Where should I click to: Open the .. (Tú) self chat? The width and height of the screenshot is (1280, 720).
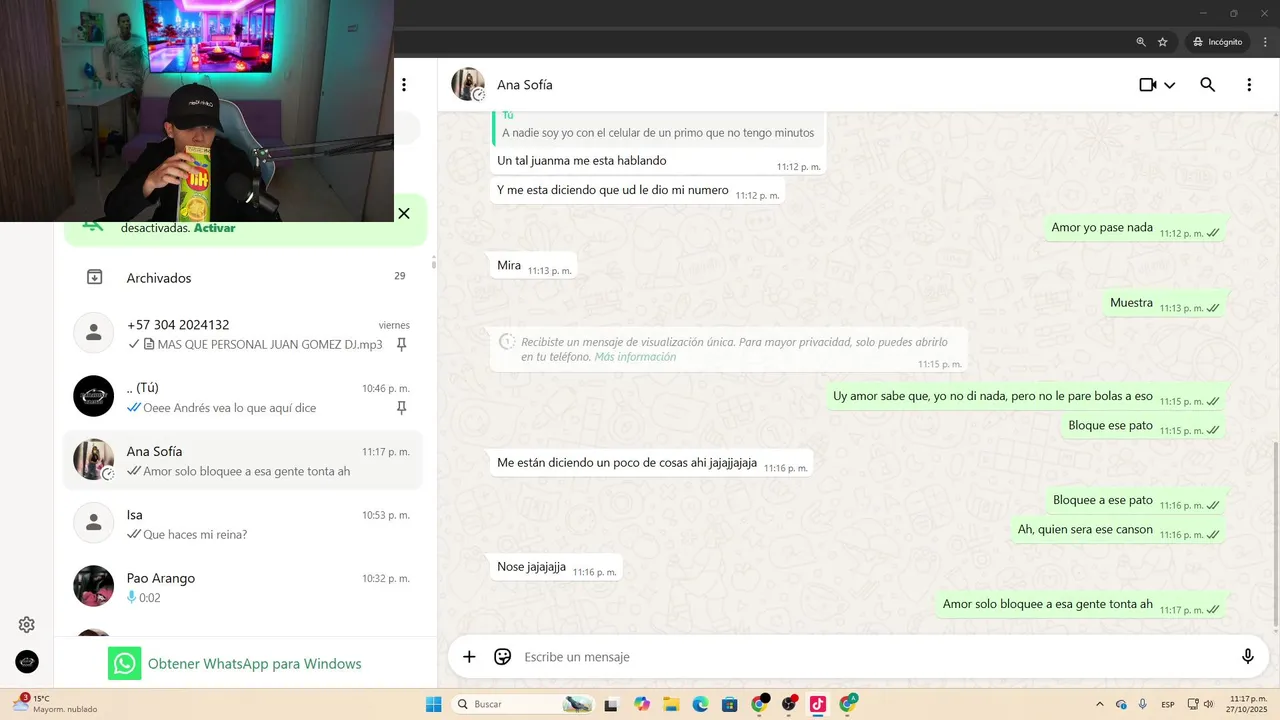243,397
